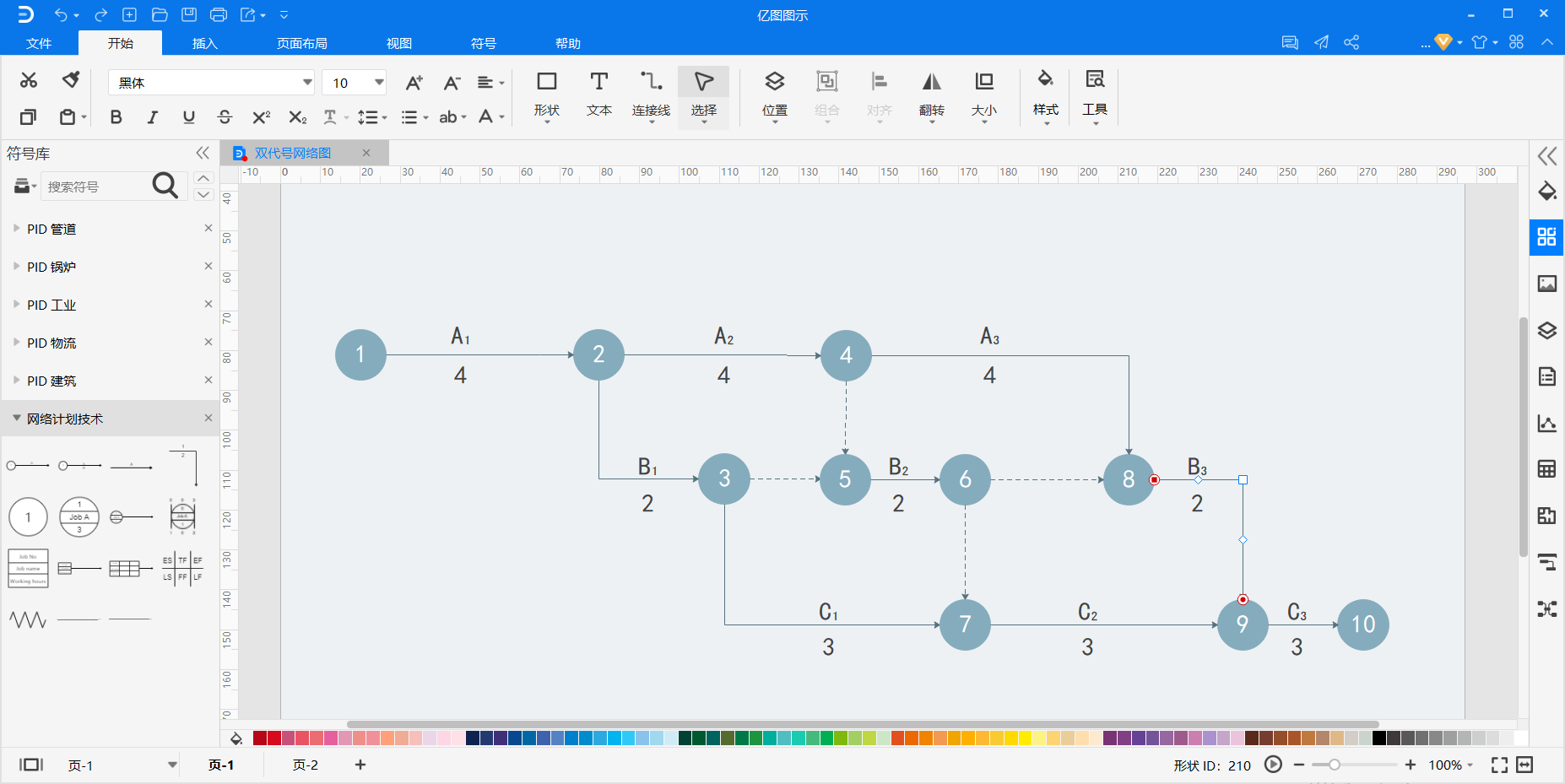Open the 样式 style button

click(1046, 95)
